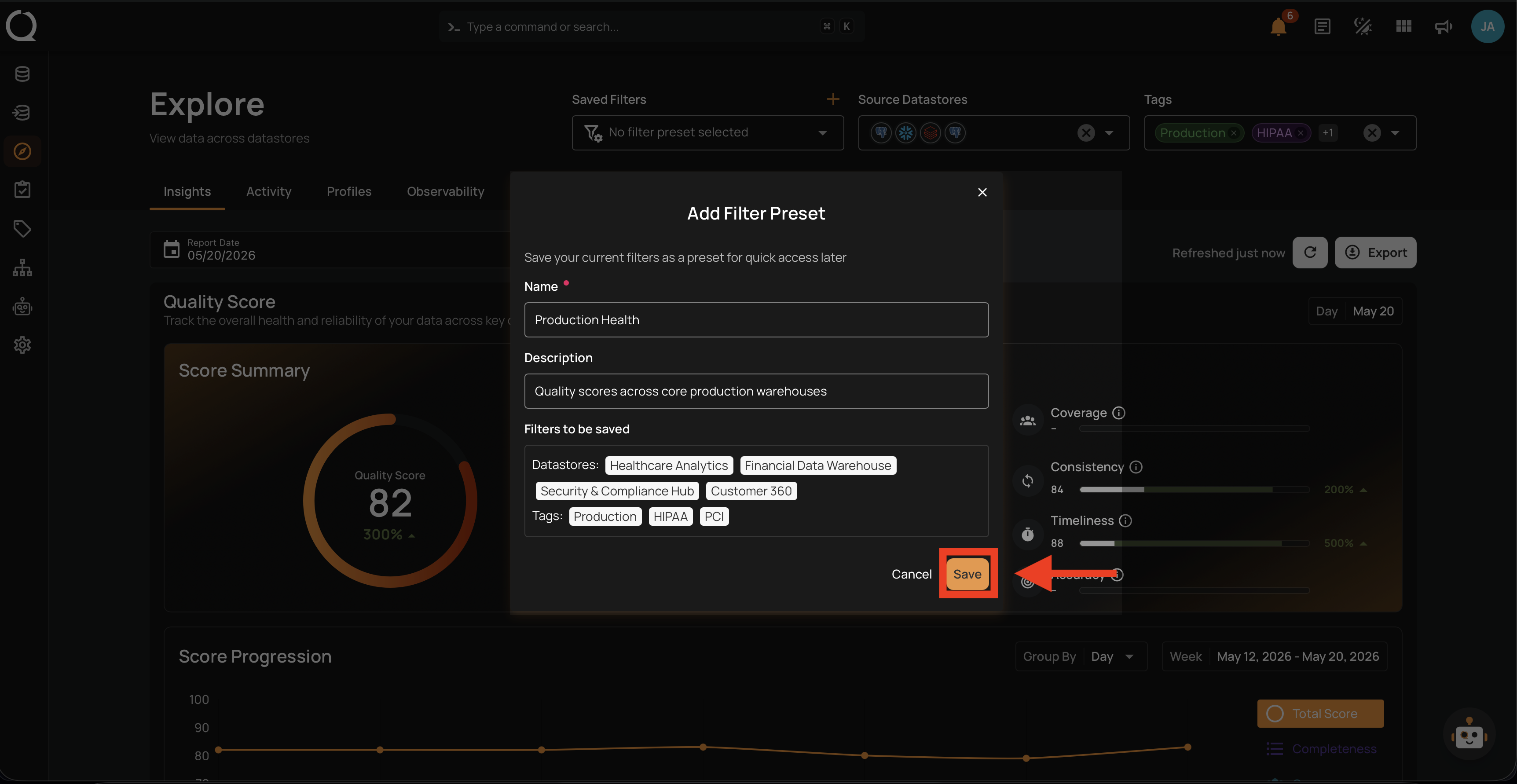Viewport: 1517px width, 784px height.
Task: Click the Name input field
Action: point(756,320)
